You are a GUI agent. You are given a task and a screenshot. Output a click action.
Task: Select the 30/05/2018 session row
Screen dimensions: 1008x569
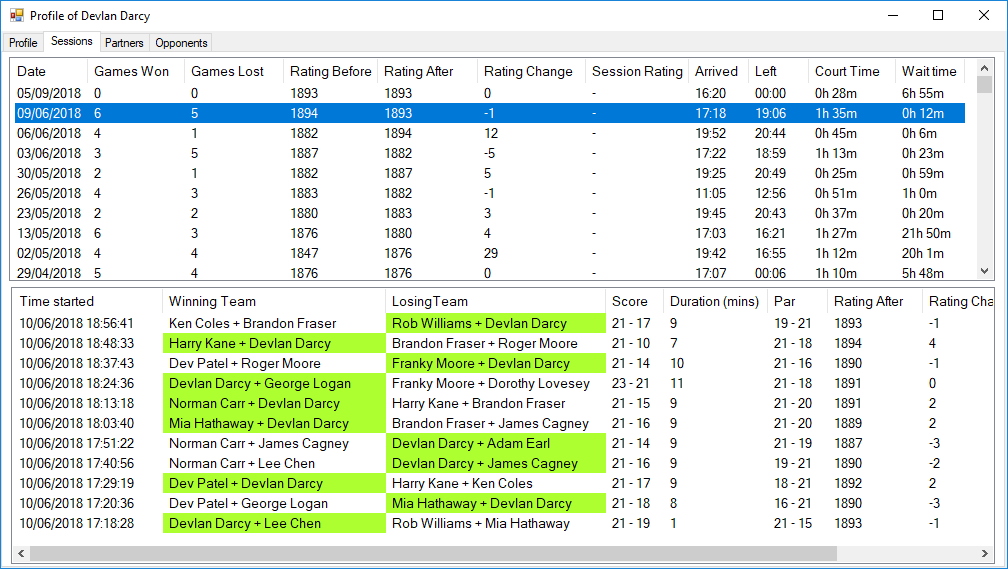point(489,173)
